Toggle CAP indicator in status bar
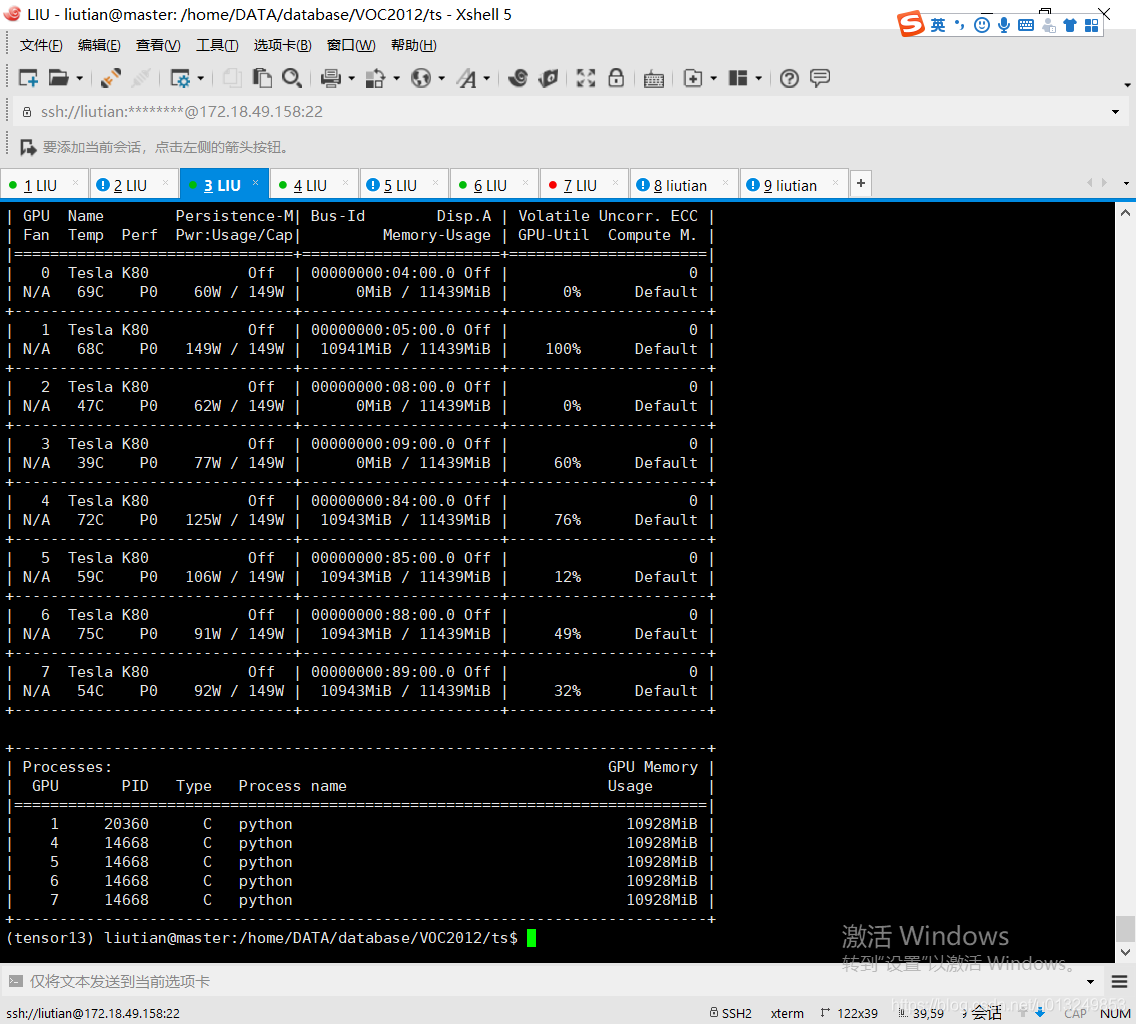The height and width of the screenshot is (1024, 1136). tap(1075, 1012)
